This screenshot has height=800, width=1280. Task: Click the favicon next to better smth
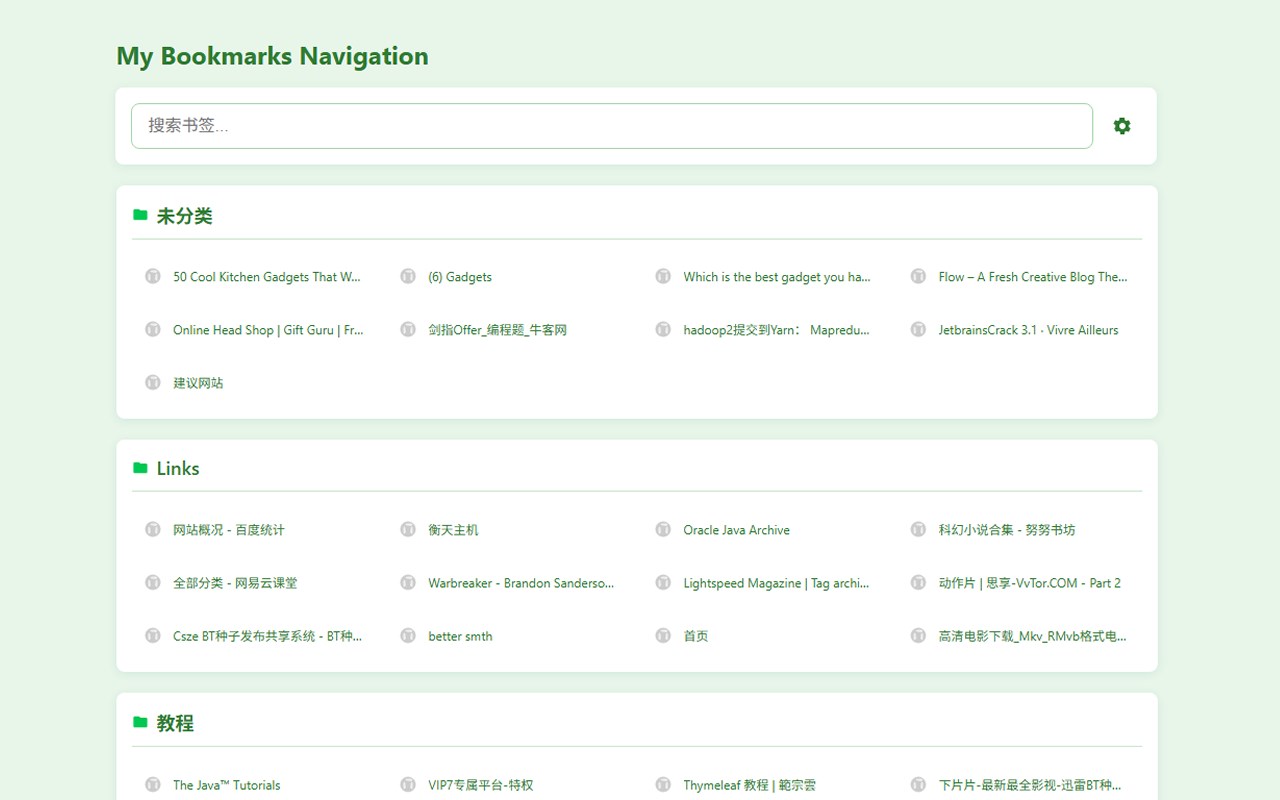click(x=408, y=636)
